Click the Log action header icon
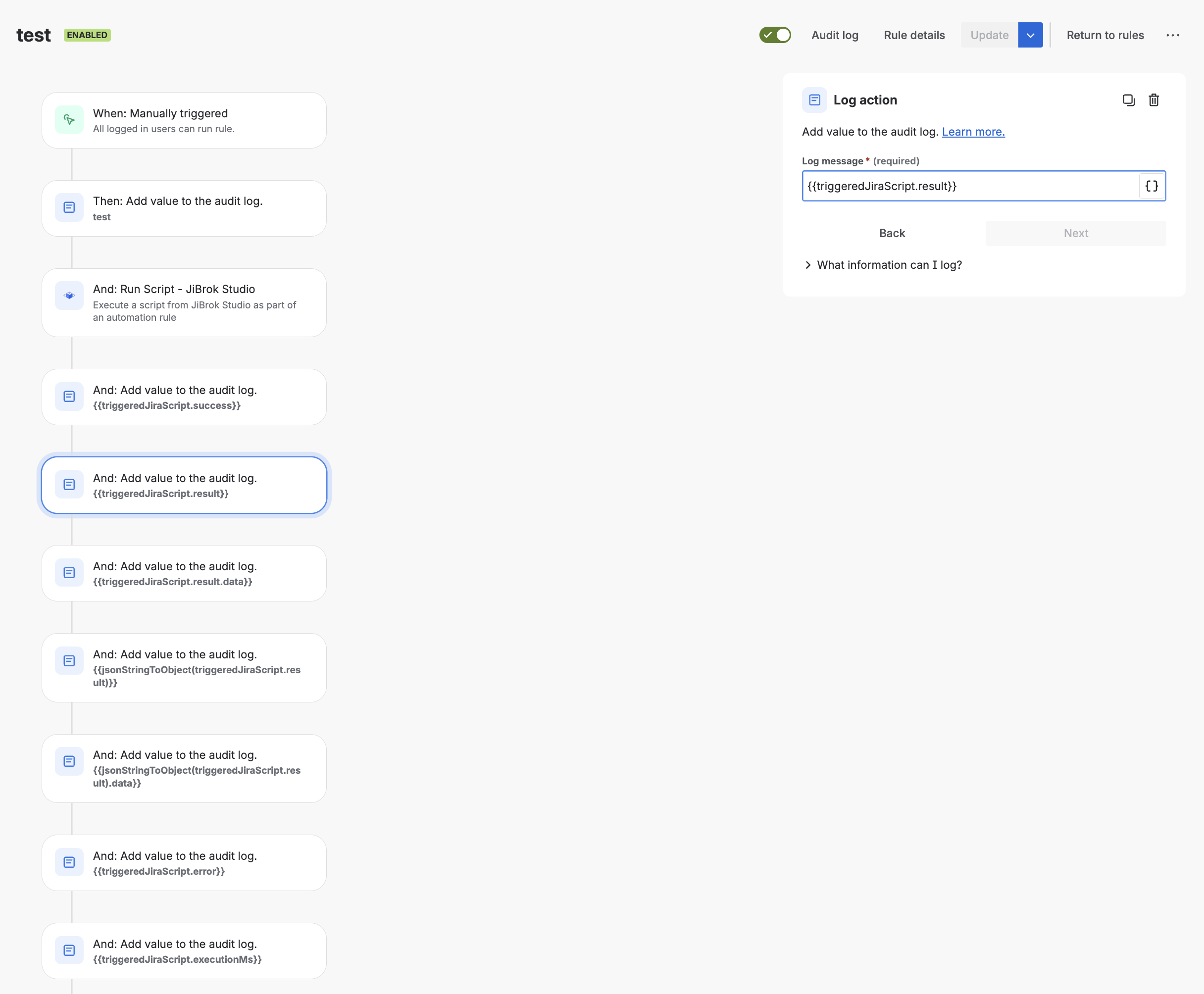1204x994 pixels. (814, 100)
